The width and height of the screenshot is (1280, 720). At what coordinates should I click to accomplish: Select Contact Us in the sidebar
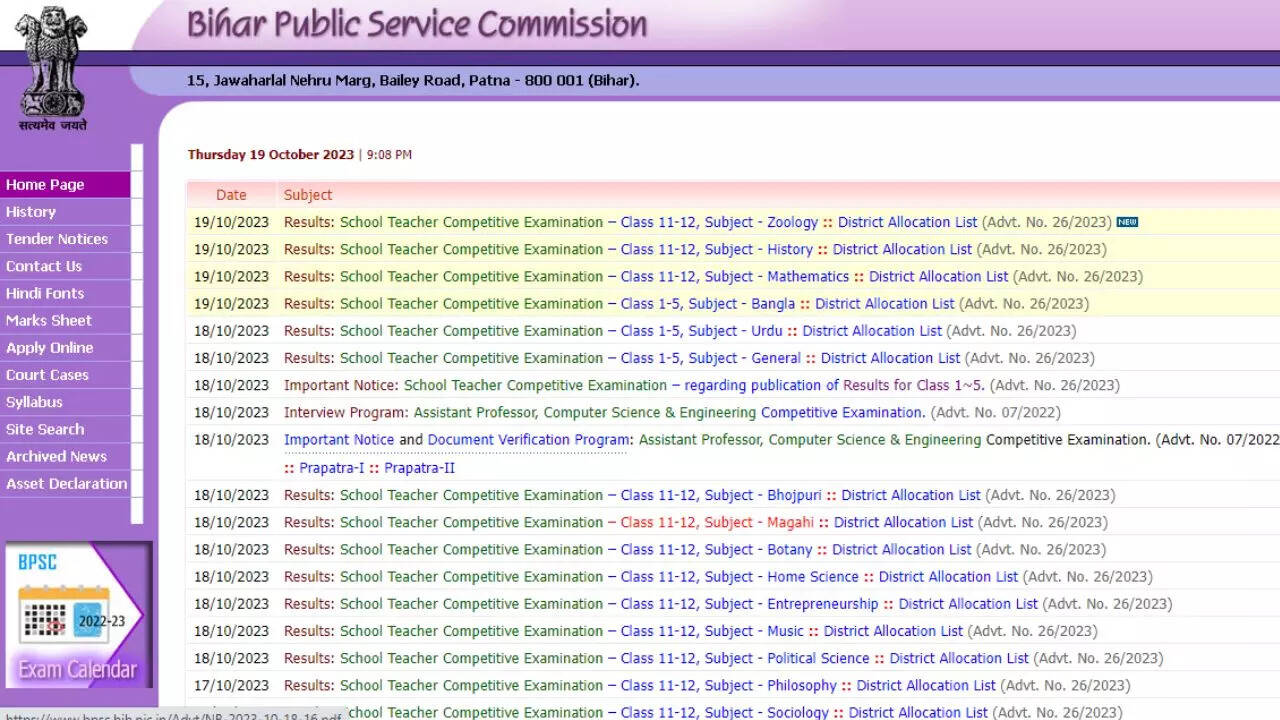click(x=44, y=266)
